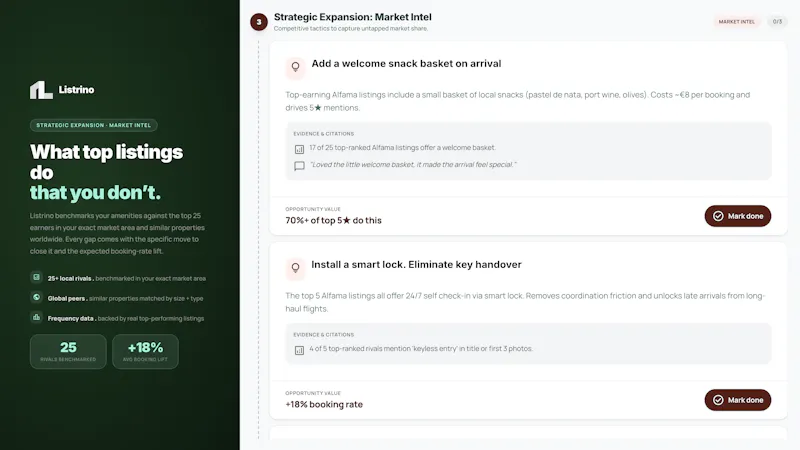Click chart icon next to '4 of 5 top-ranked rivals'

coord(299,350)
